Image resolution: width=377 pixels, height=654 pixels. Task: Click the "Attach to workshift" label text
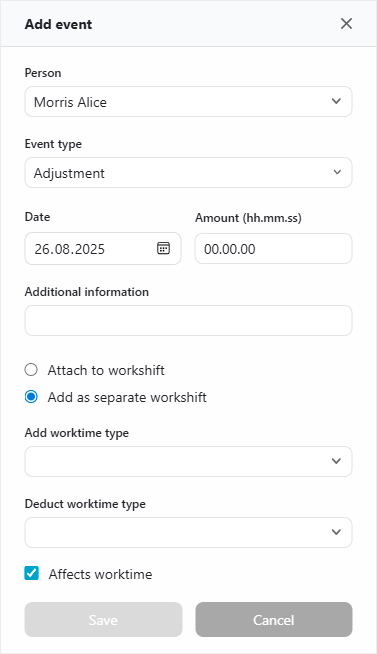(x=106, y=370)
